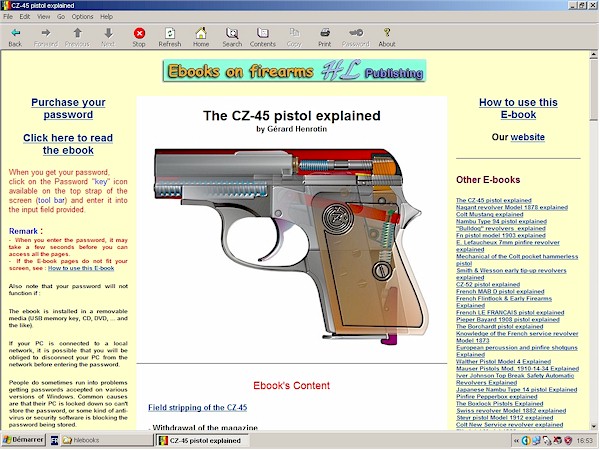The width and height of the screenshot is (600, 450).
Task: Switch to the hlebooks taskbar window
Action: (x=106, y=440)
